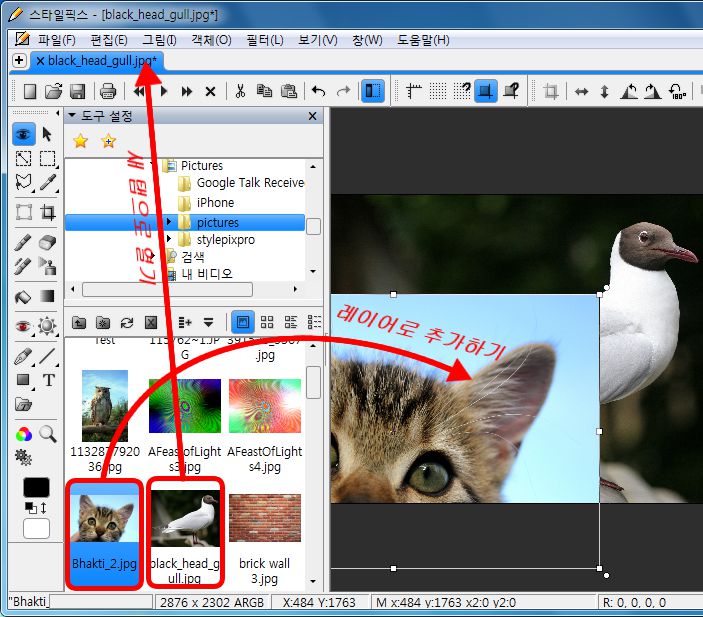Collapse the 도구 설정 panel arrow
Screen dimensions: 703x617
(x=72, y=116)
